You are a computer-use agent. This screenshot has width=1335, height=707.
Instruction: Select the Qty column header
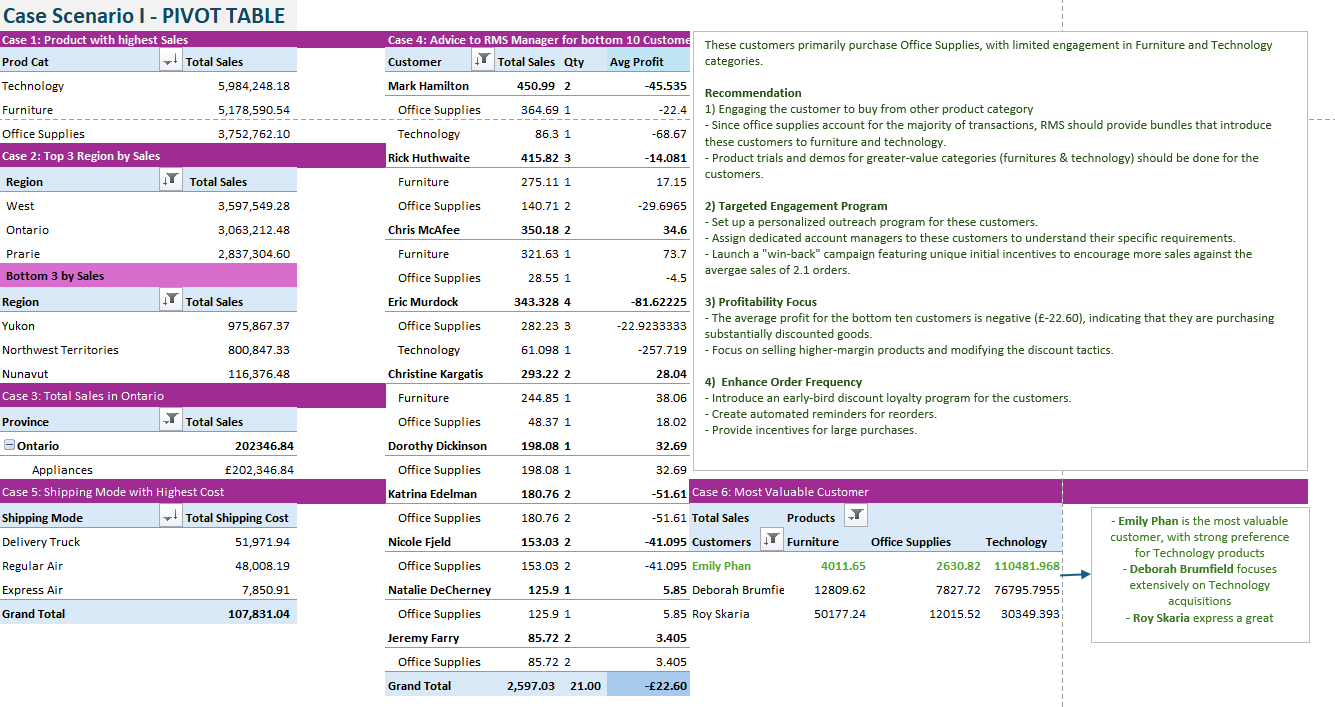[574, 62]
